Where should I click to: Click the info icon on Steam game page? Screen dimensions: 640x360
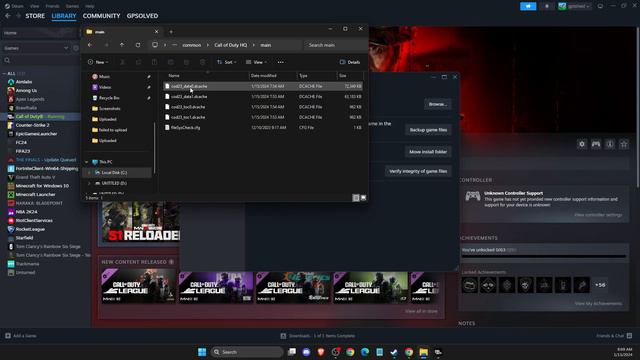click(x=610, y=144)
